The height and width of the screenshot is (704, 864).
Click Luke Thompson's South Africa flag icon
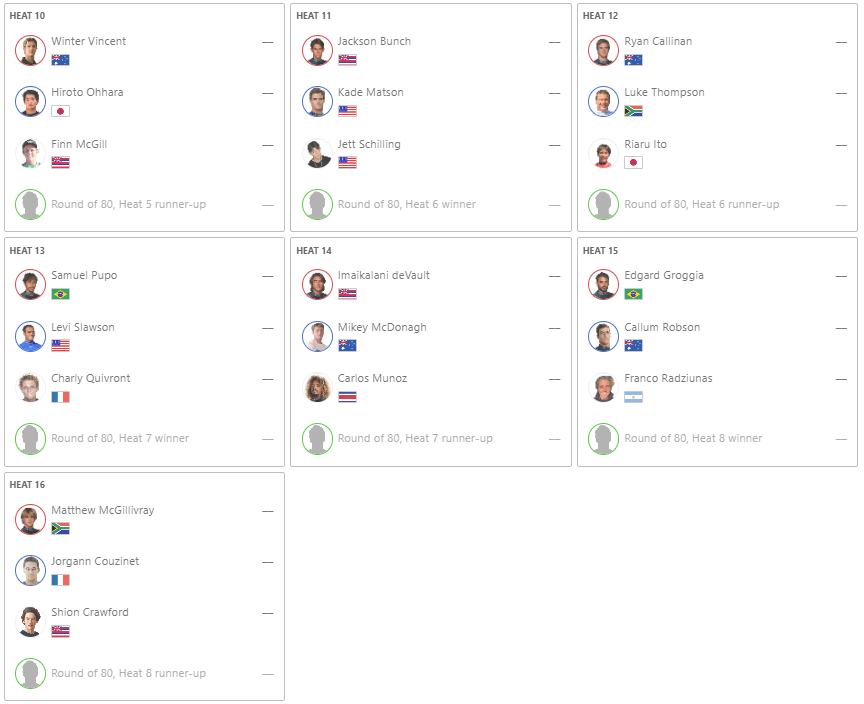[x=633, y=111]
